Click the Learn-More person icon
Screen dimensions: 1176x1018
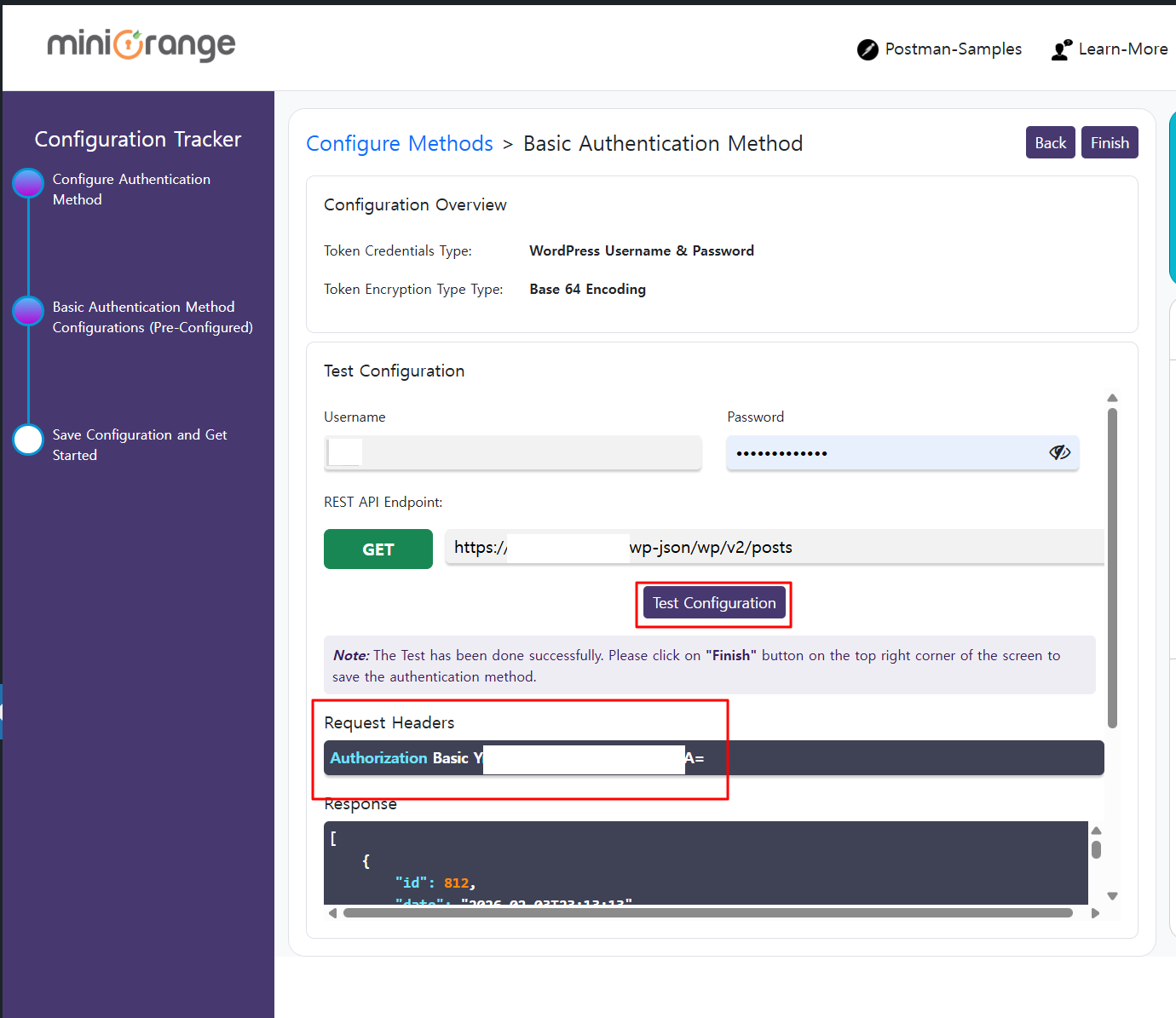coord(1061,50)
